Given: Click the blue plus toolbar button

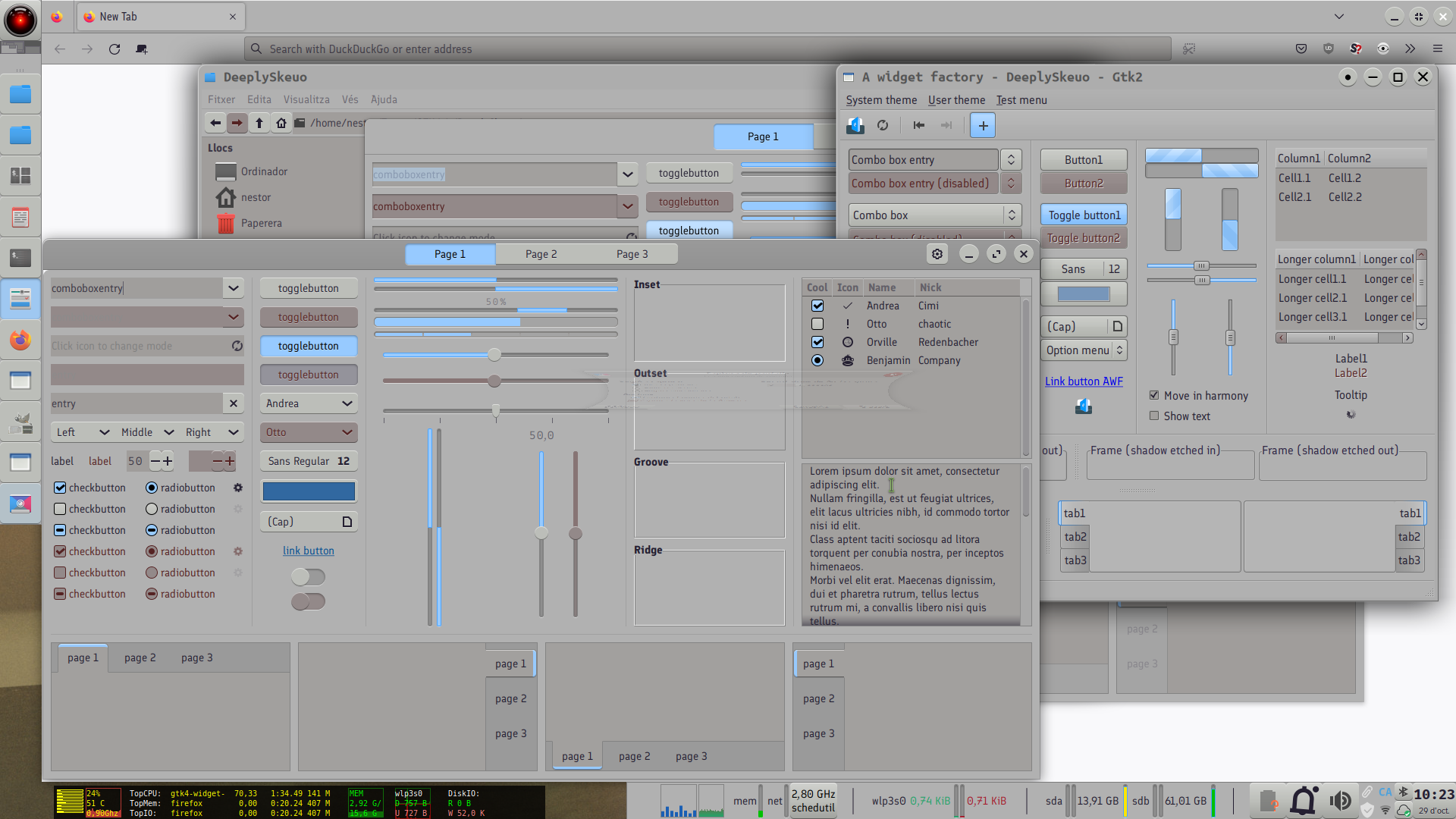Looking at the screenshot, I should click(983, 125).
